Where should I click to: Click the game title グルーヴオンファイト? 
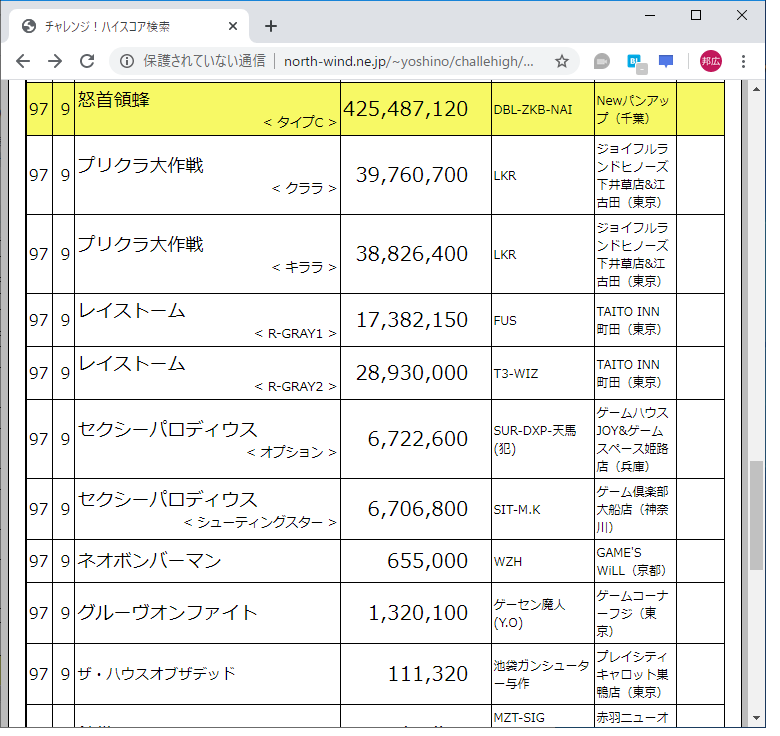tap(168, 613)
